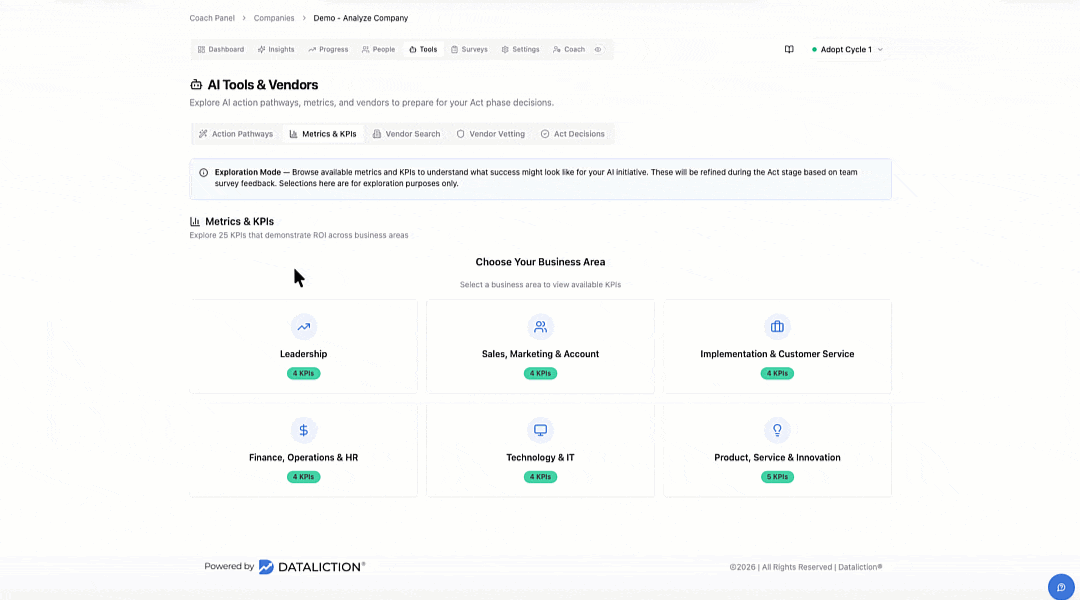Click the Finance dollar sign icon
Viewport: 1080px width, 600px height.
pos(304,430)
